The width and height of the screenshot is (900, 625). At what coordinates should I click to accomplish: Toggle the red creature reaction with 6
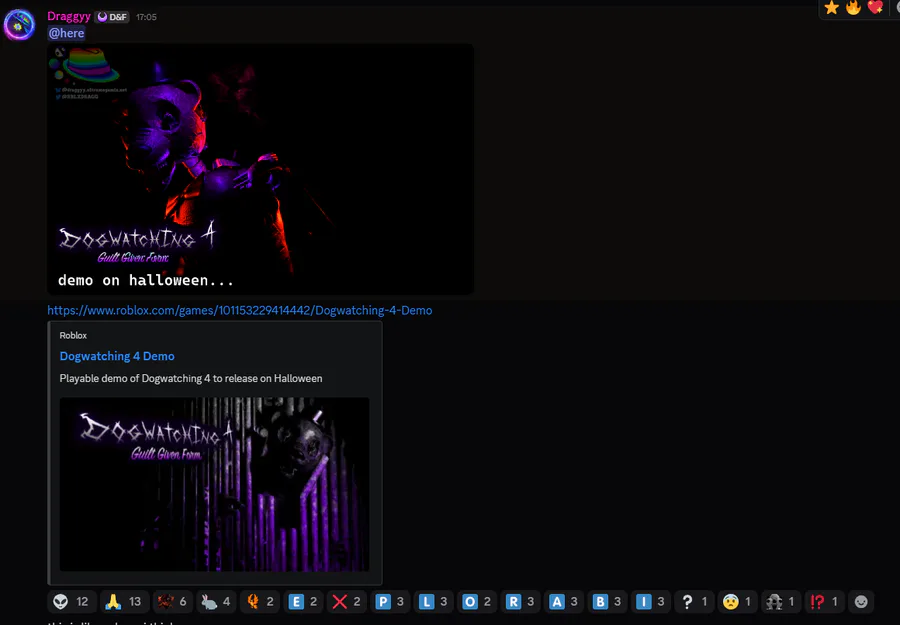[172, 601]
